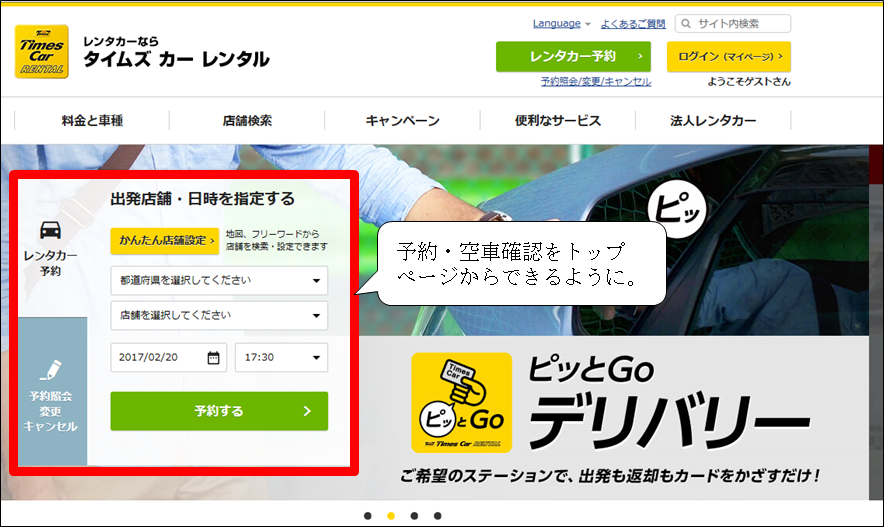Click the ピッとGo yellow card logo
This screenshot has width=884, height=527.
(461, 402)
